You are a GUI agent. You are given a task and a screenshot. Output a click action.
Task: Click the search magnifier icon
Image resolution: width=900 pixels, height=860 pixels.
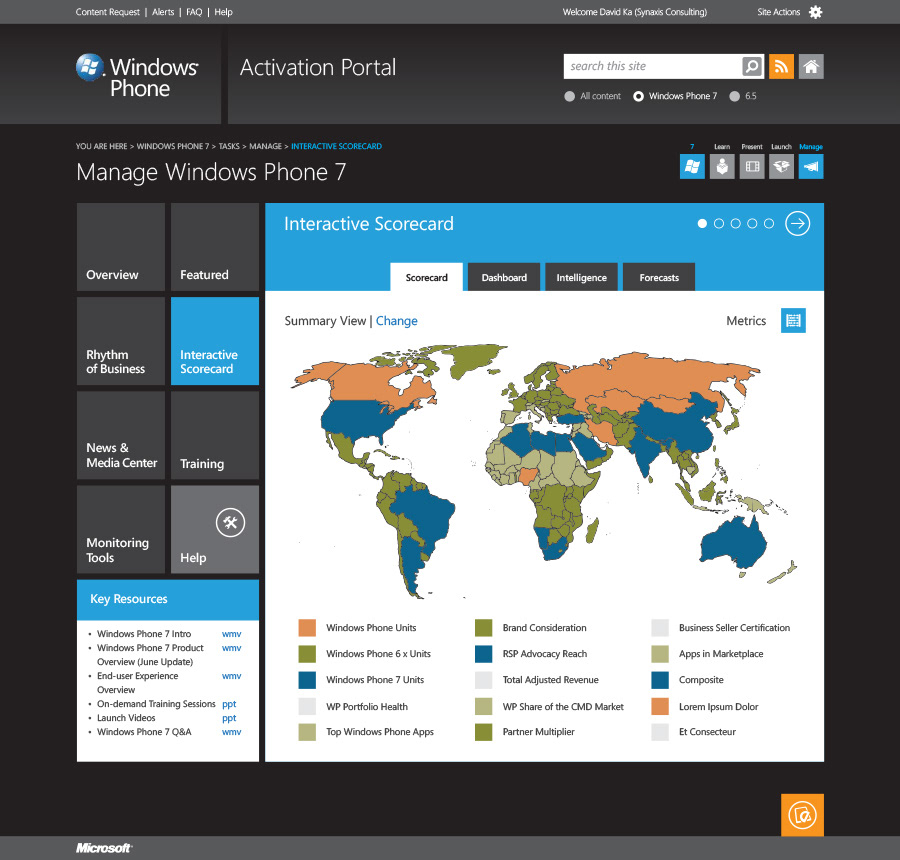(x=752, y=67)
